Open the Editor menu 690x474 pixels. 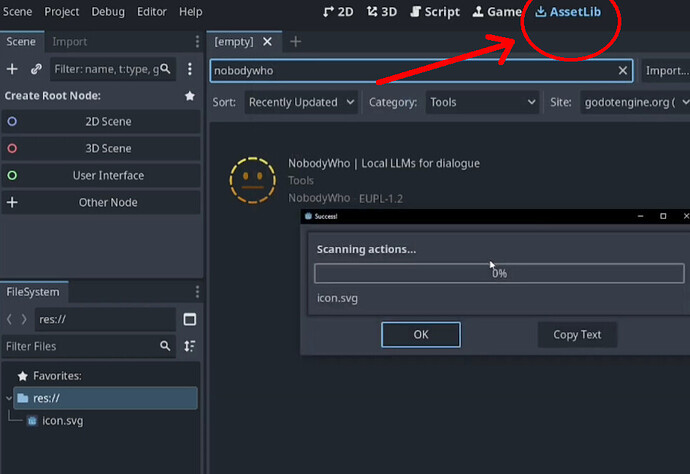coord(151,11)
